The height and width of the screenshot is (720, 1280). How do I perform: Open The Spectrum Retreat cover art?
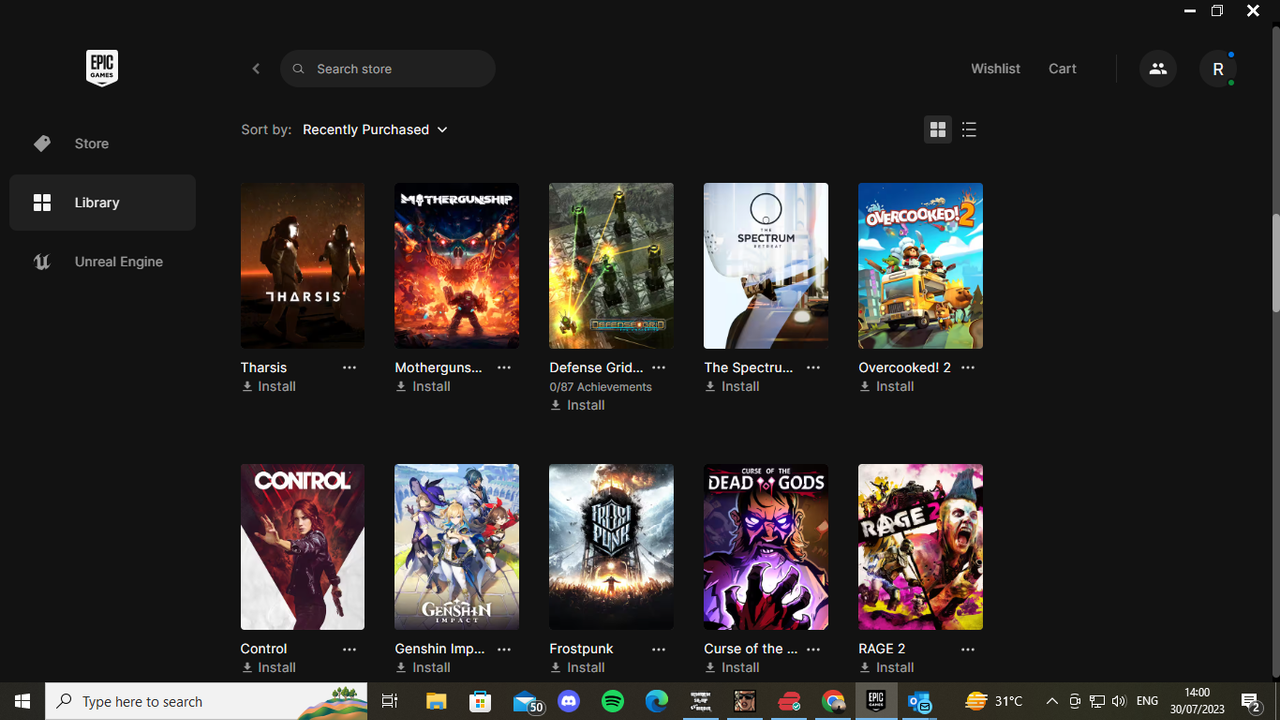click(766, 266)
